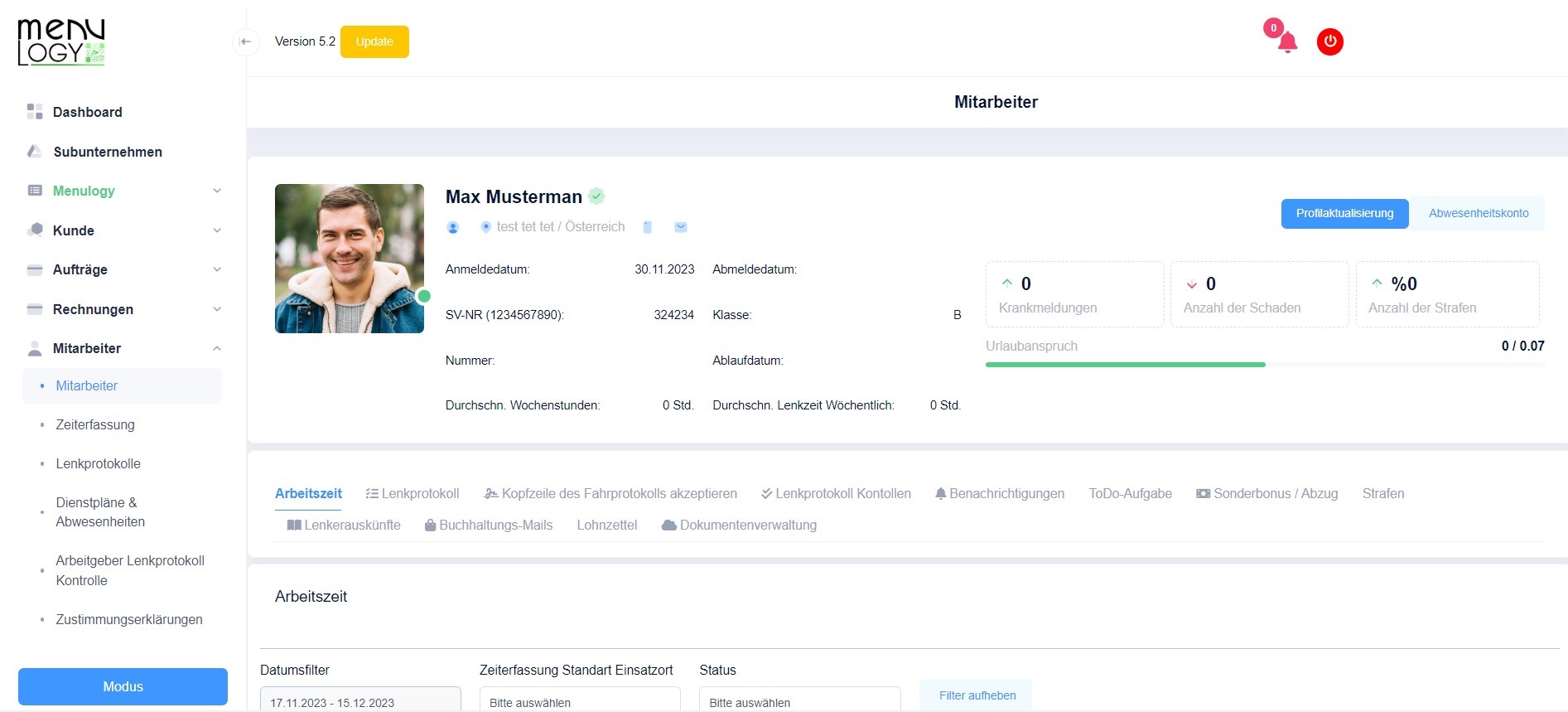Viewport: 1568px width, 712px height.
Task: Open Arbeitgeber Lenkprotokoll Kontrolle item
Action: (x=130, y=570)
